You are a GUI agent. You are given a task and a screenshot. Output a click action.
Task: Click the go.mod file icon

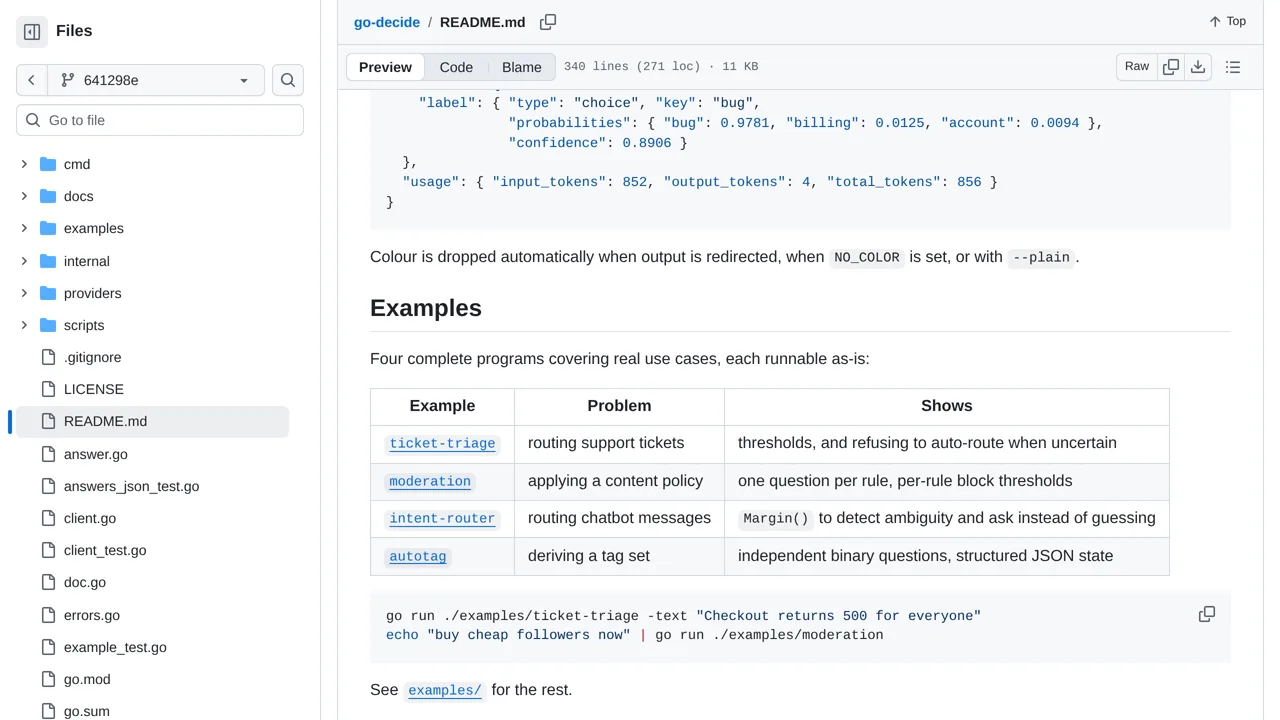click(48, 679)
